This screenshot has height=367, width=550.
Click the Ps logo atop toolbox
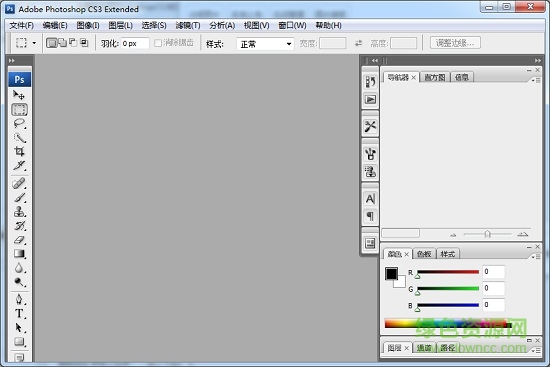(x=20, y=80)
